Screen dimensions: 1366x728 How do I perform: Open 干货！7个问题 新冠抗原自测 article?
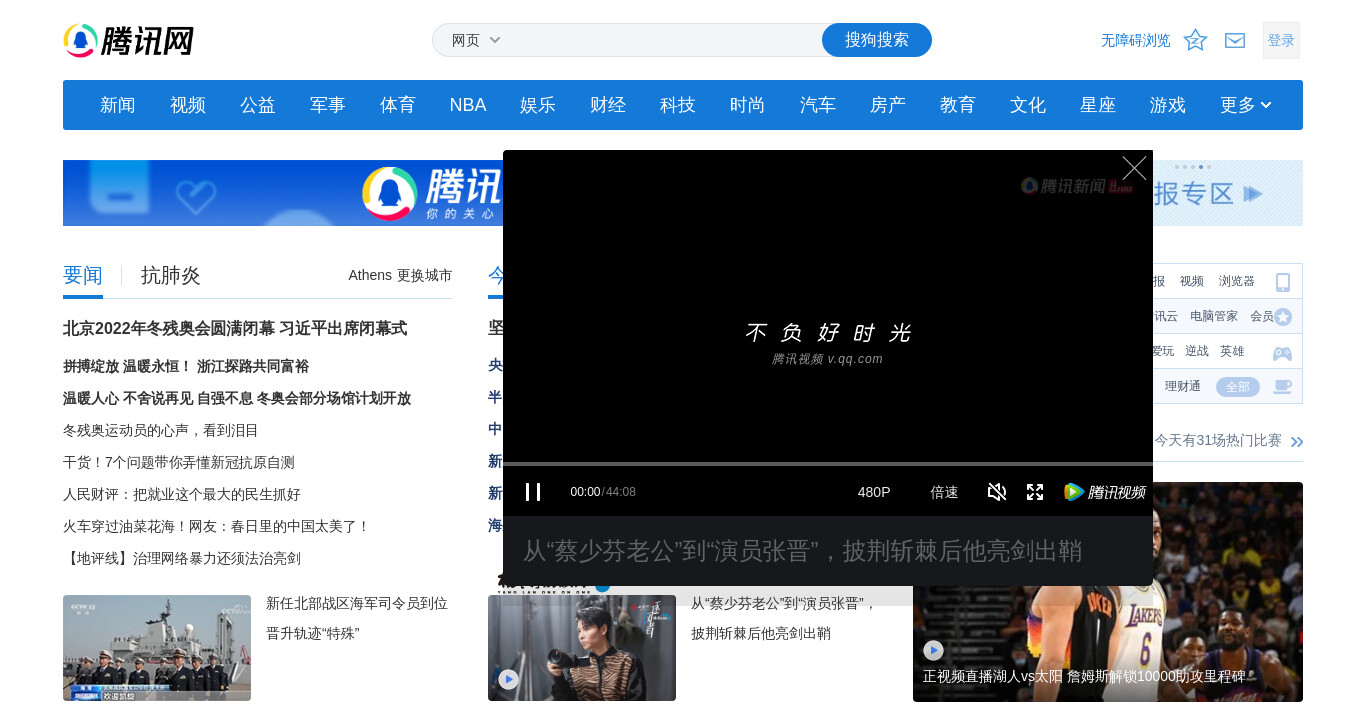tap(179, 462)
